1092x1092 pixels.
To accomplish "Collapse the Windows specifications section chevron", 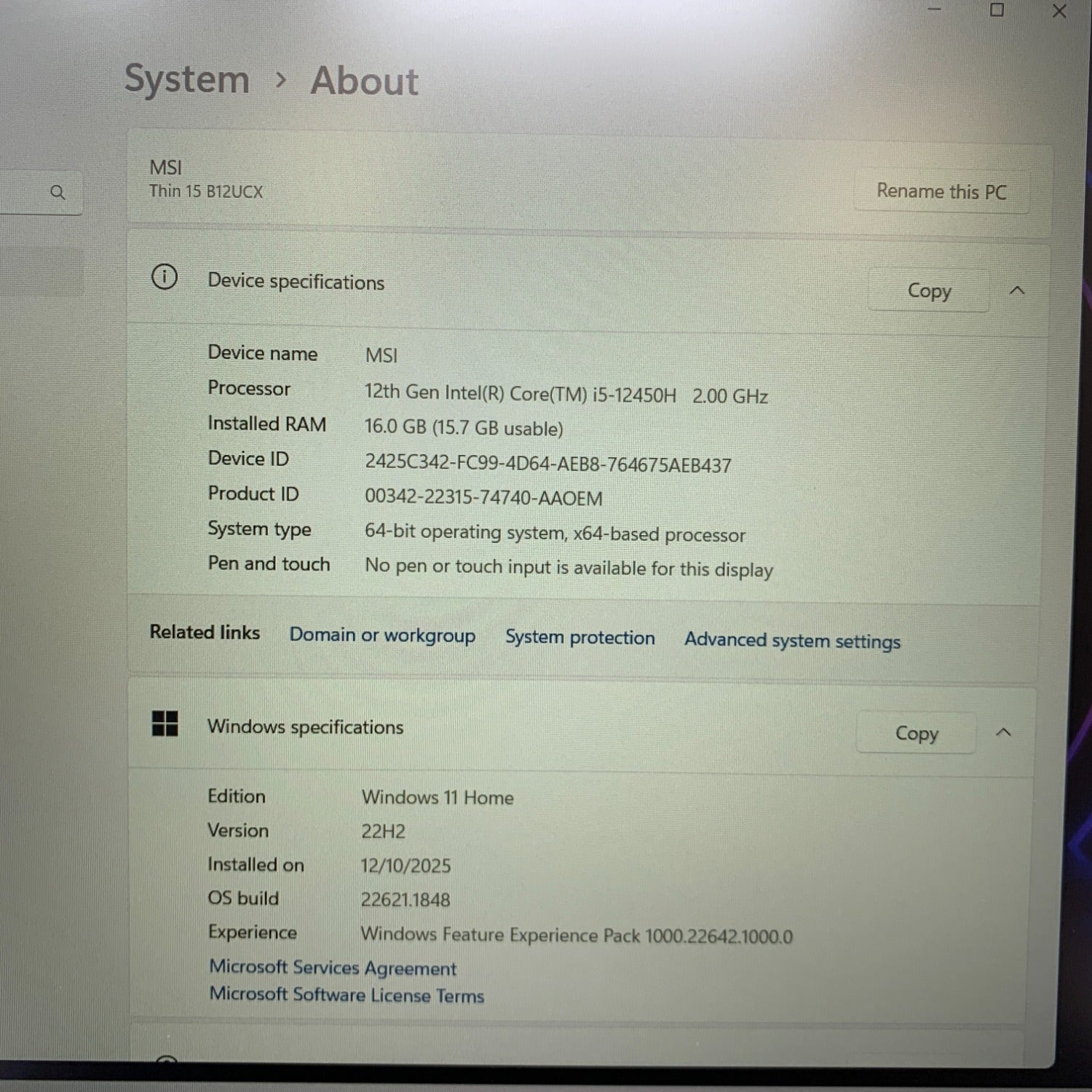I will pyautogui.click(x=1003, y=732).
